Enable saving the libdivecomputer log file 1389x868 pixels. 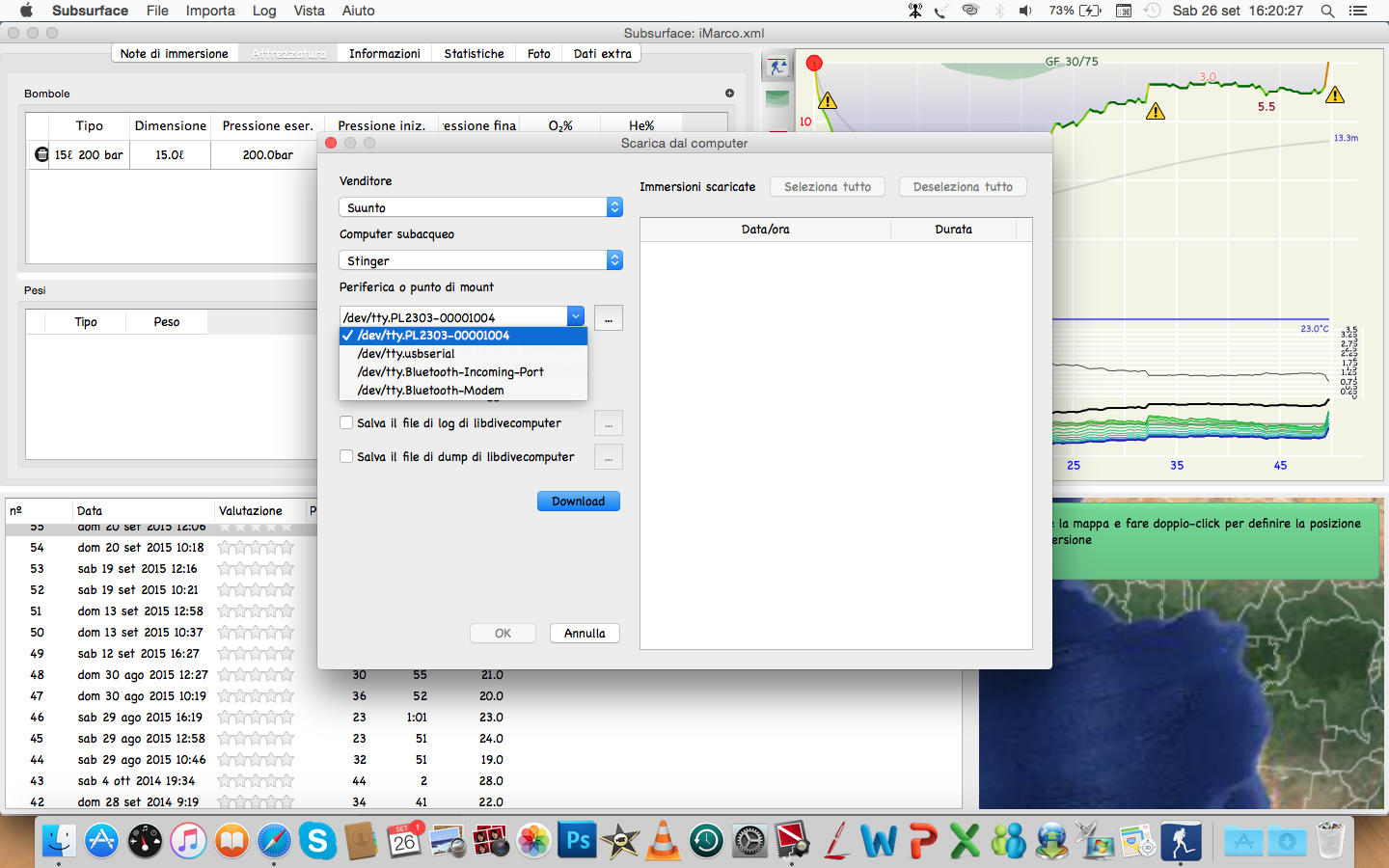[346, 423]
